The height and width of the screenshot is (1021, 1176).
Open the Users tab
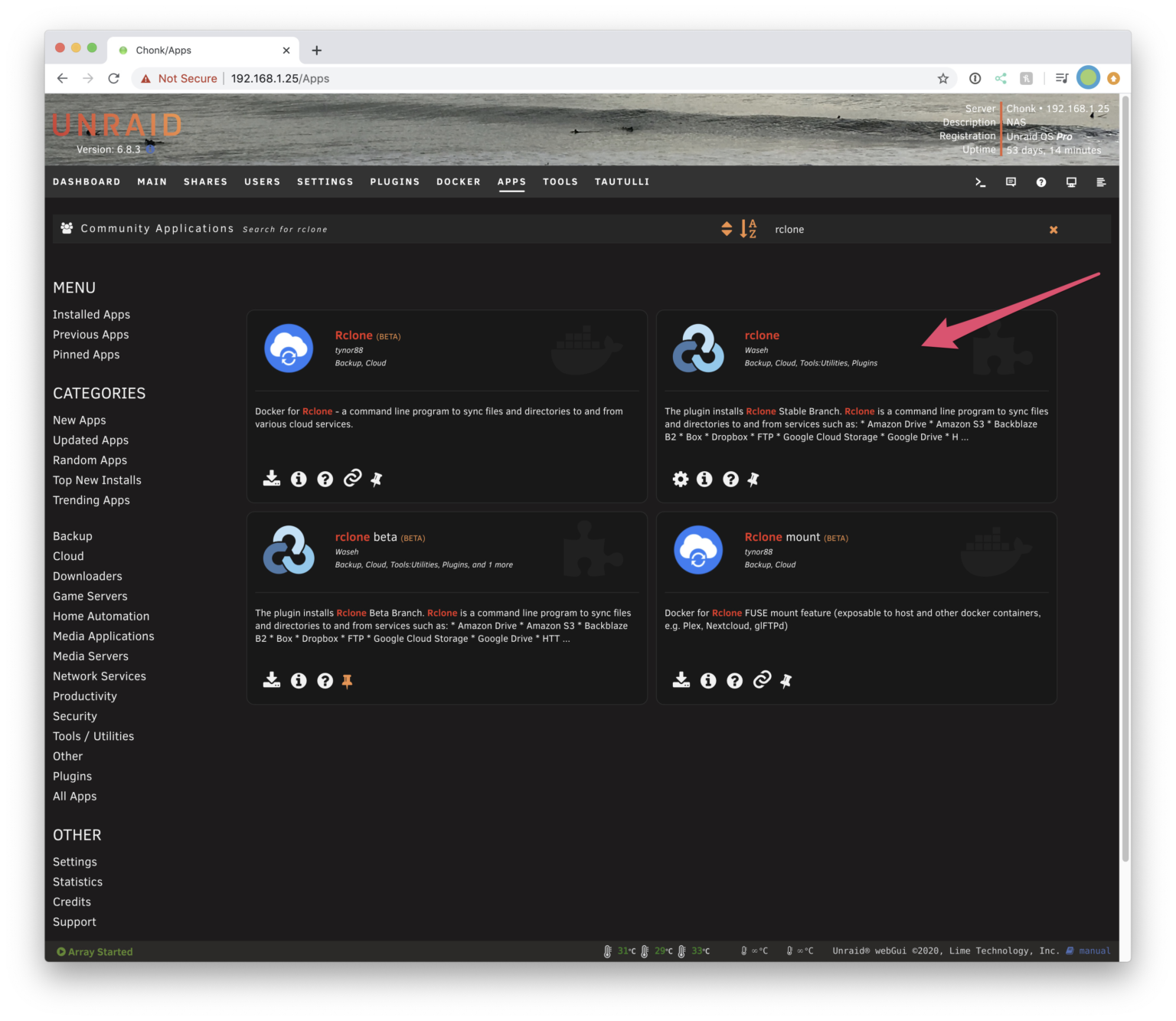pyautogui.click(x=262, y=182)
